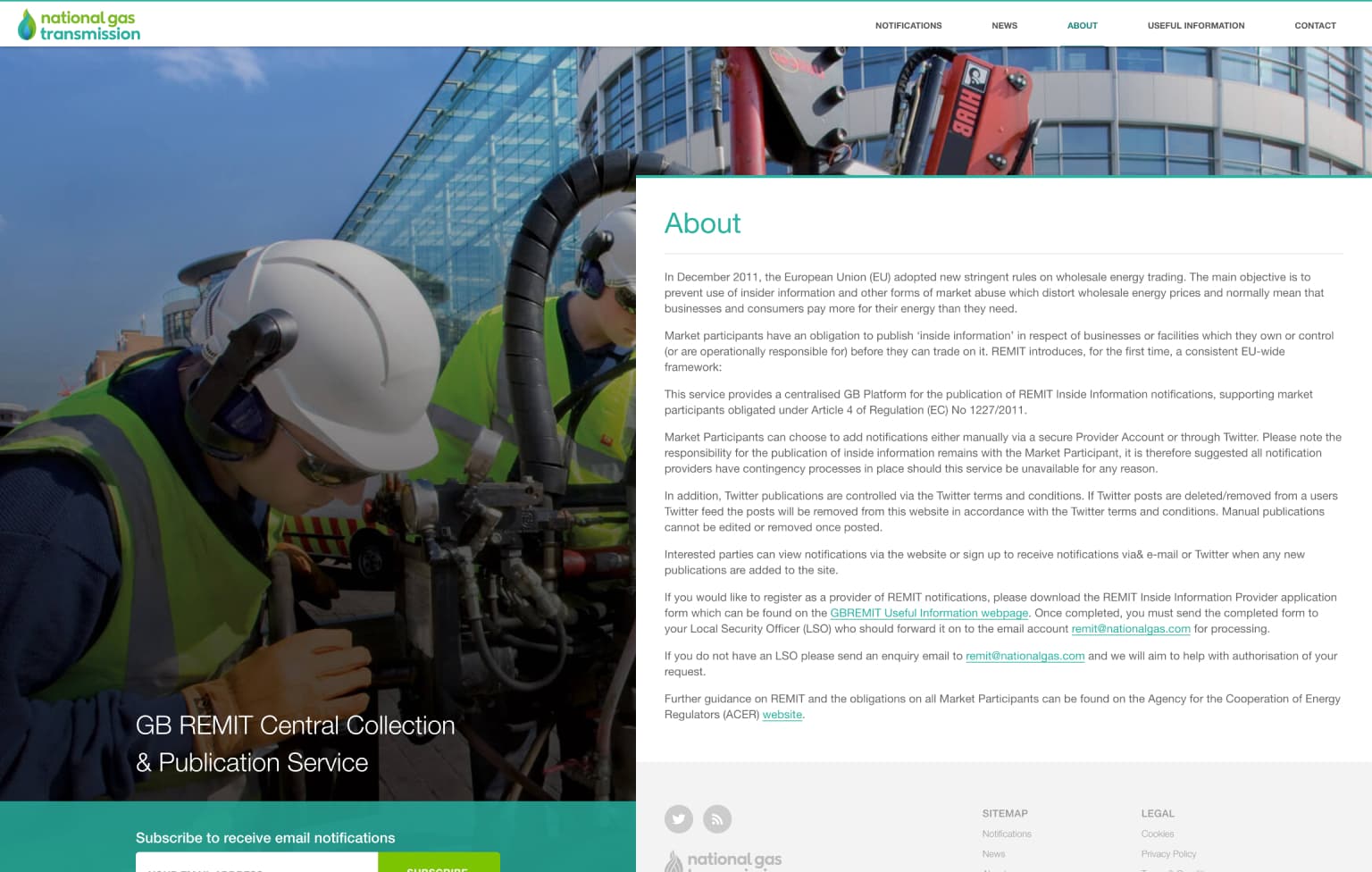Select the ABOUT navigation item

point(1082,26)
